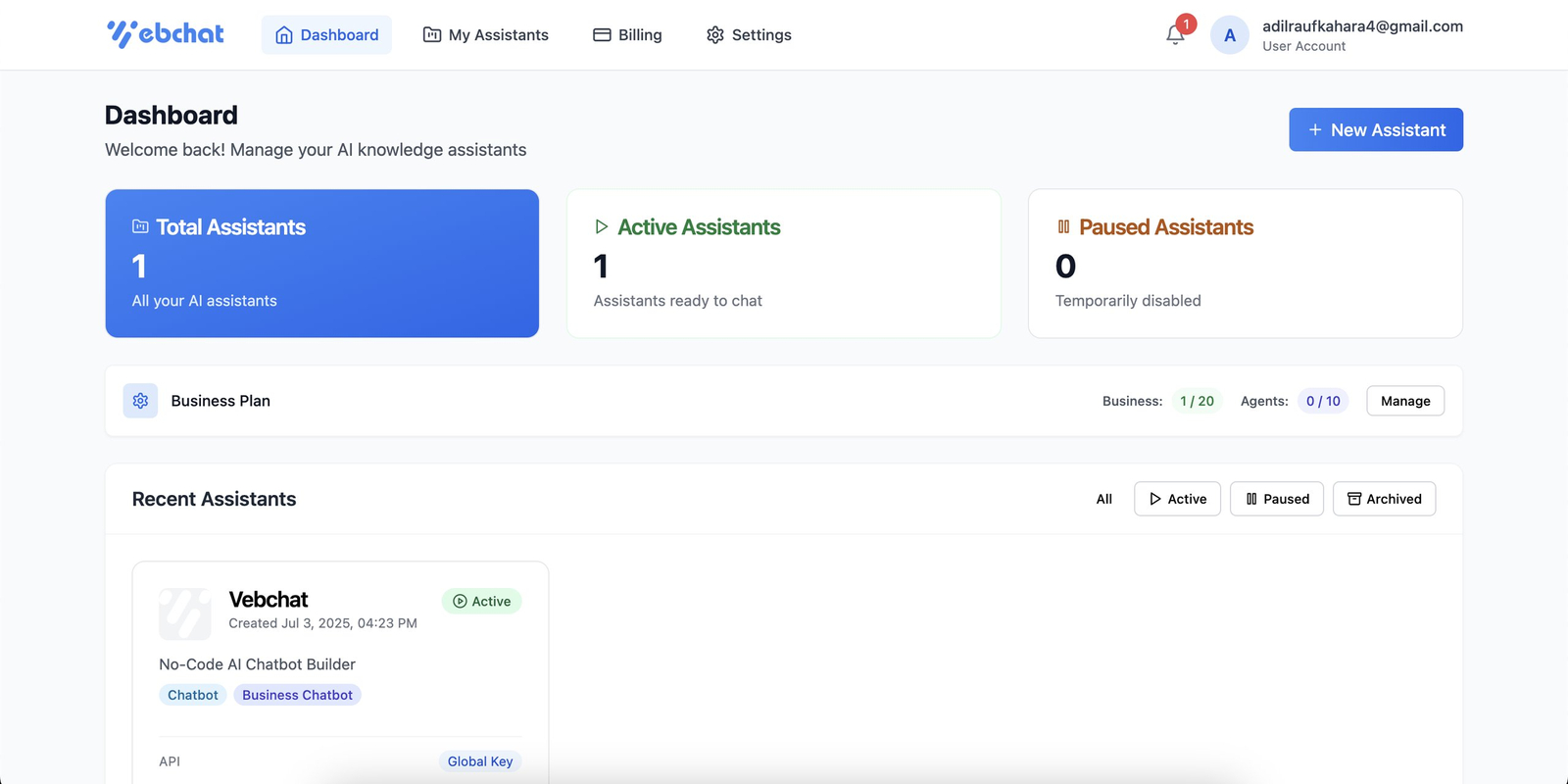The width and height of the screenshot is (1568, 784).
Task: Click the User Account label
Action: [1303, 46]
